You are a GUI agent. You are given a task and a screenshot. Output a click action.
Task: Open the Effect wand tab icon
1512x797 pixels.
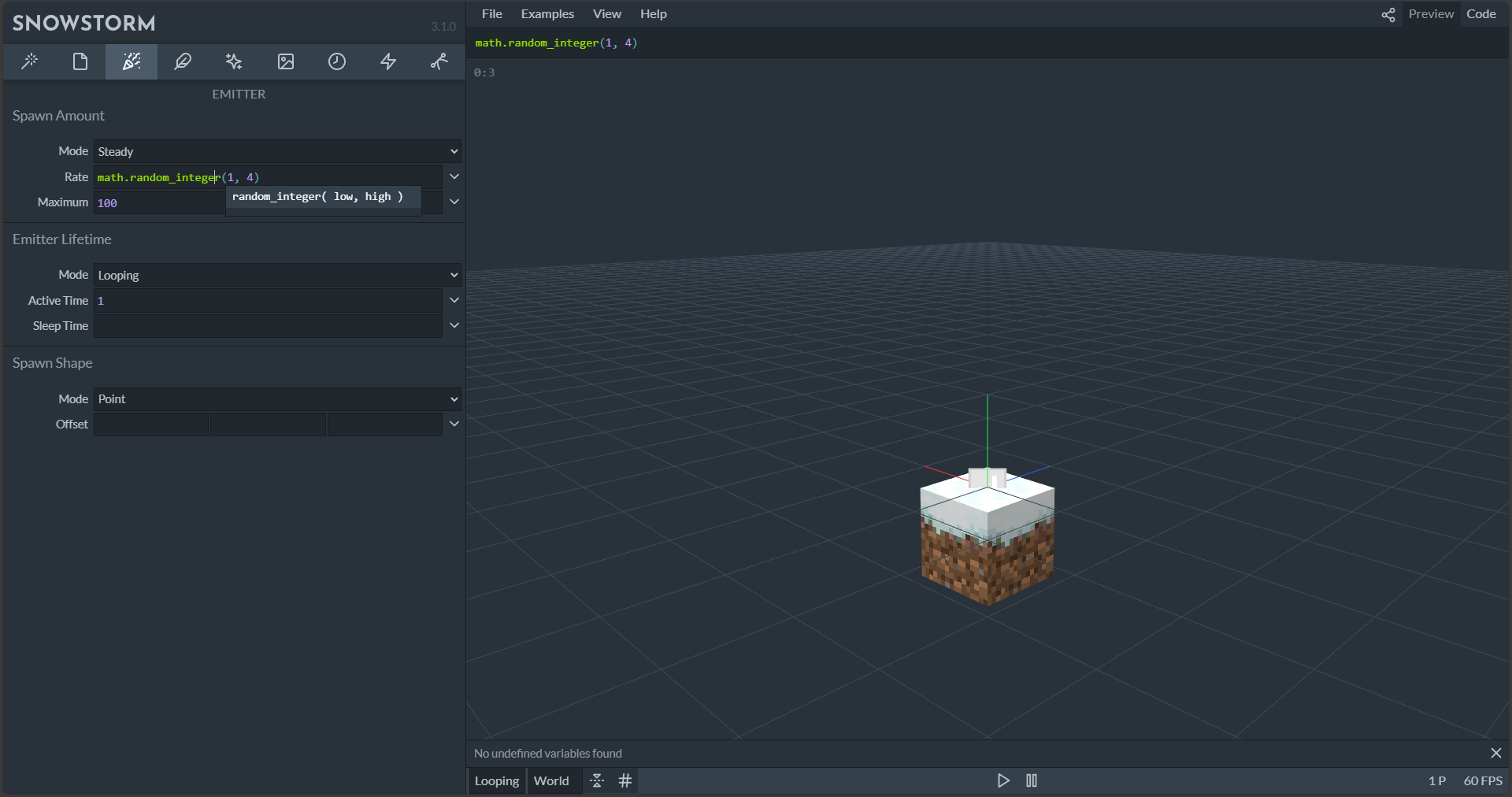29,61
